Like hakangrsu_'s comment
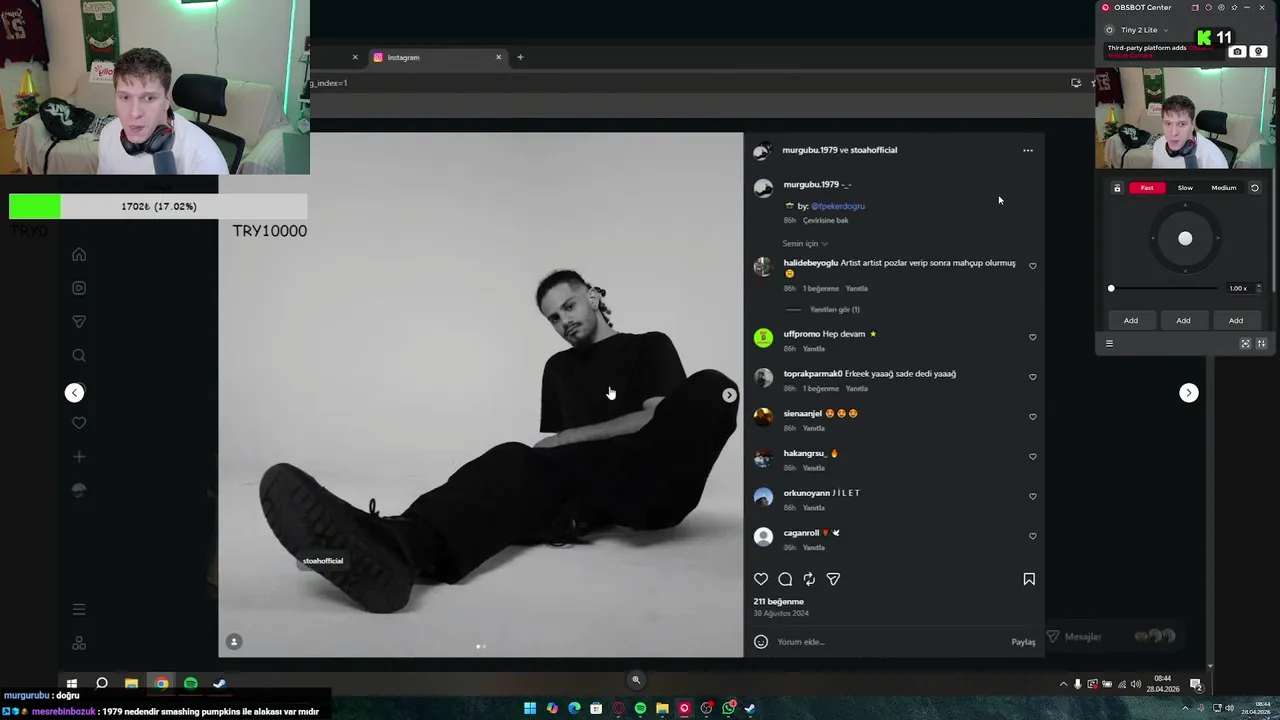 point(1033,457)
